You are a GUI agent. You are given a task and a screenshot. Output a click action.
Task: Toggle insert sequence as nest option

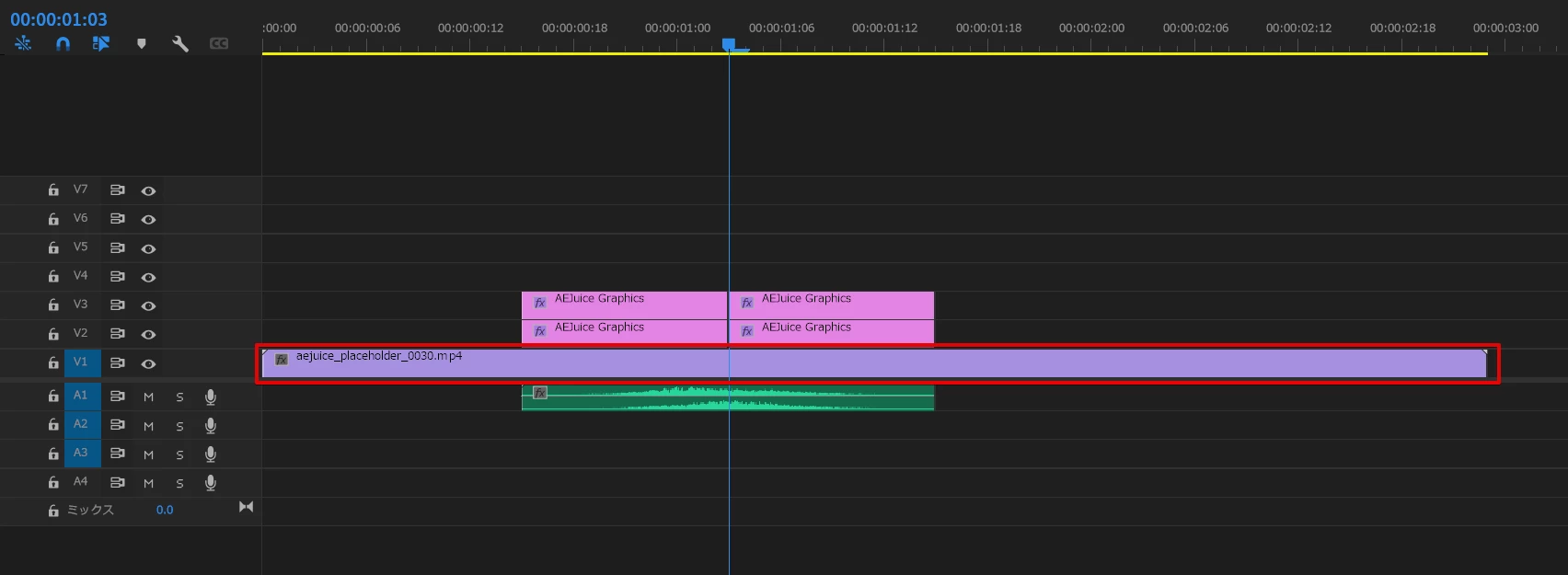click(23, 43)
